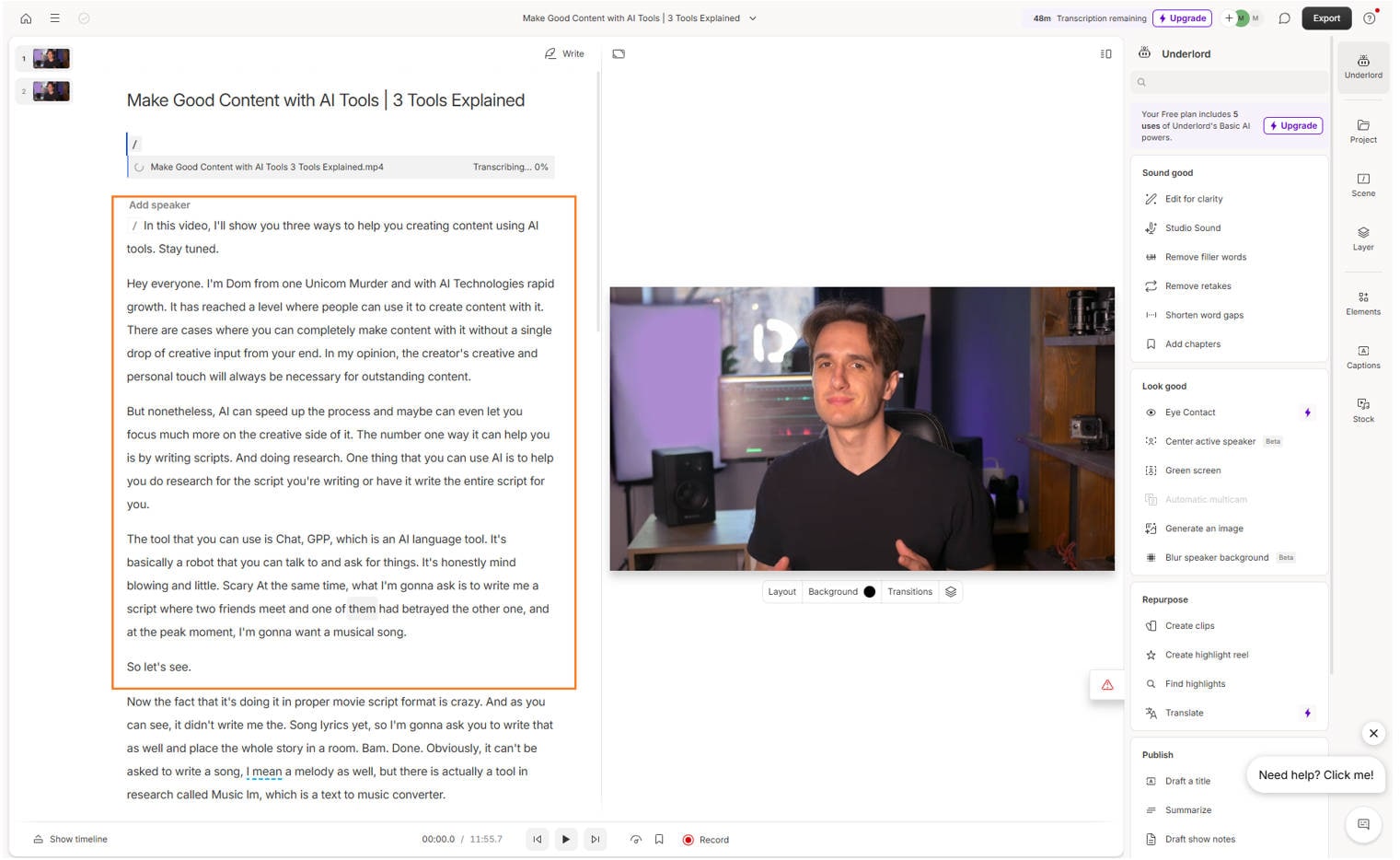Go to the home icon
The width and height of the screenshot is (1400, 860).
pyautogui.click(x=26, y=18)
